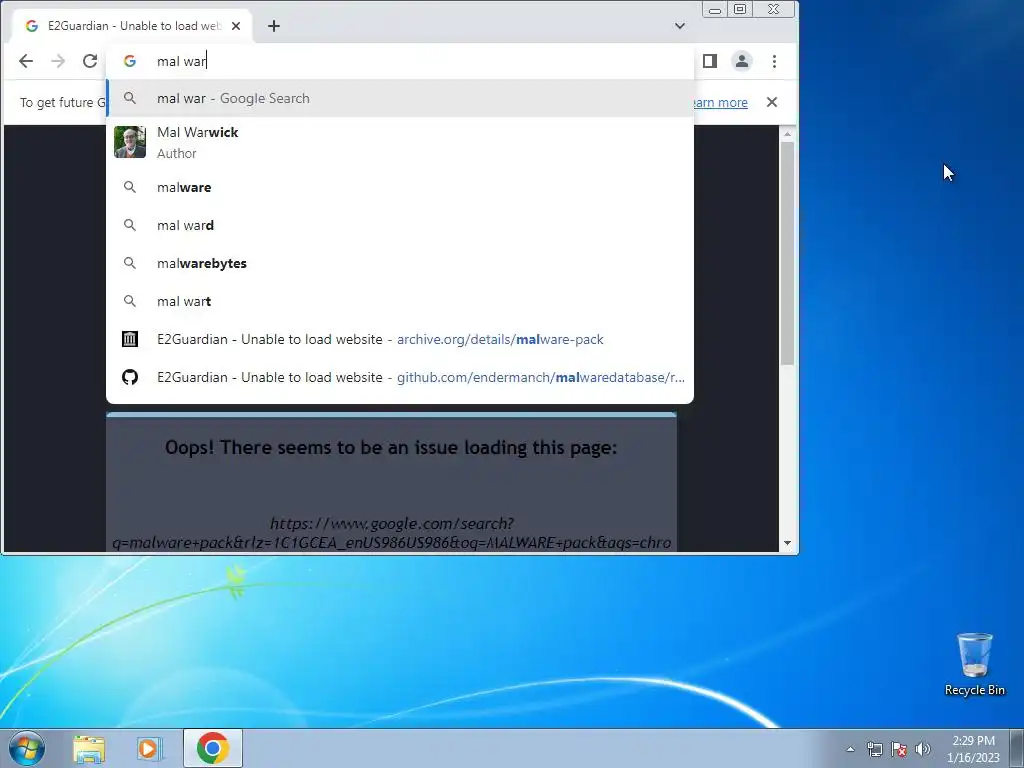Maximize the Chrome window
1024x768 pixels.
click(740, 9)
